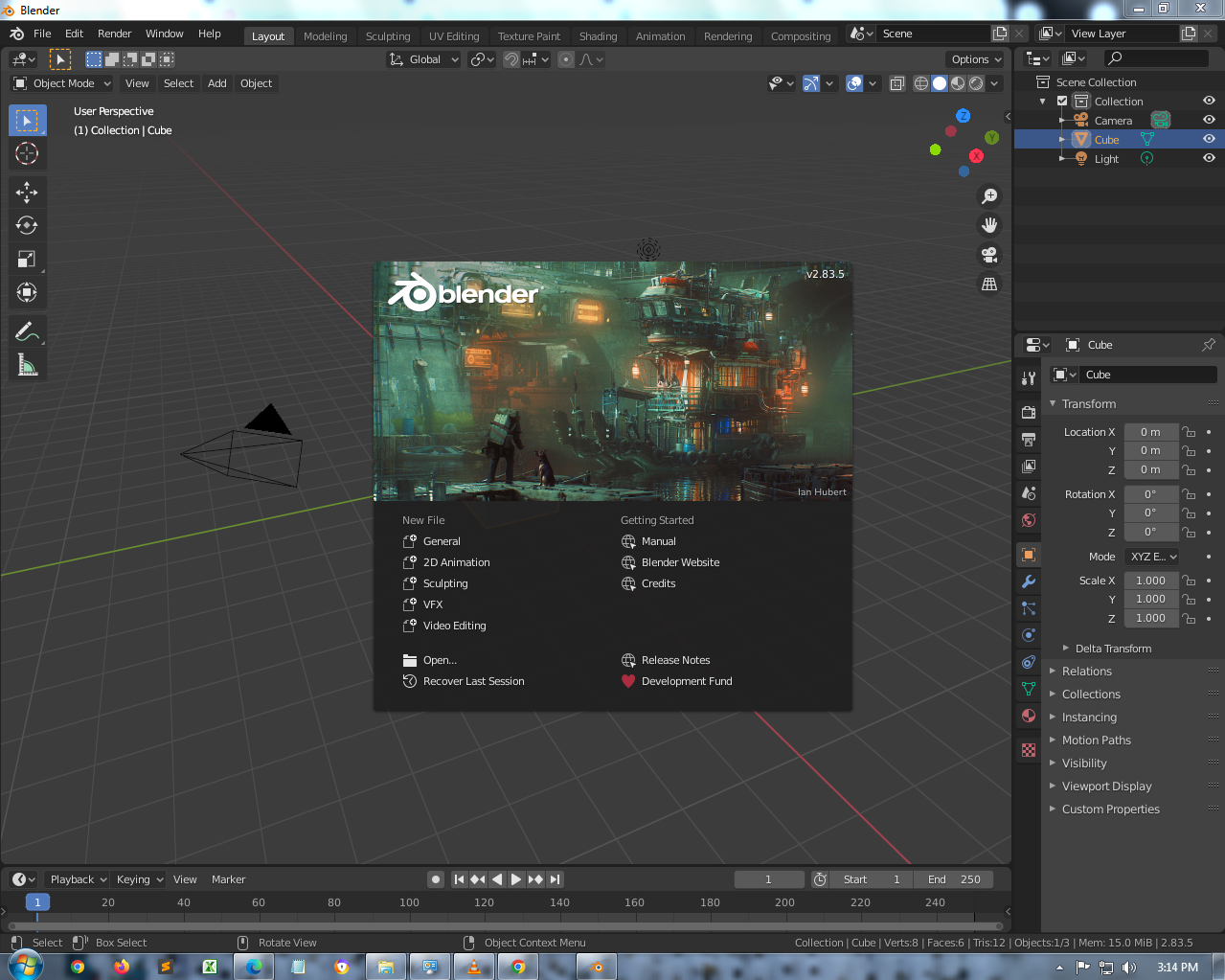Image resolution: width=1225 pixels, height=980 pixels.
Task: Select the Rotate tool
Action: coord(27,226)
